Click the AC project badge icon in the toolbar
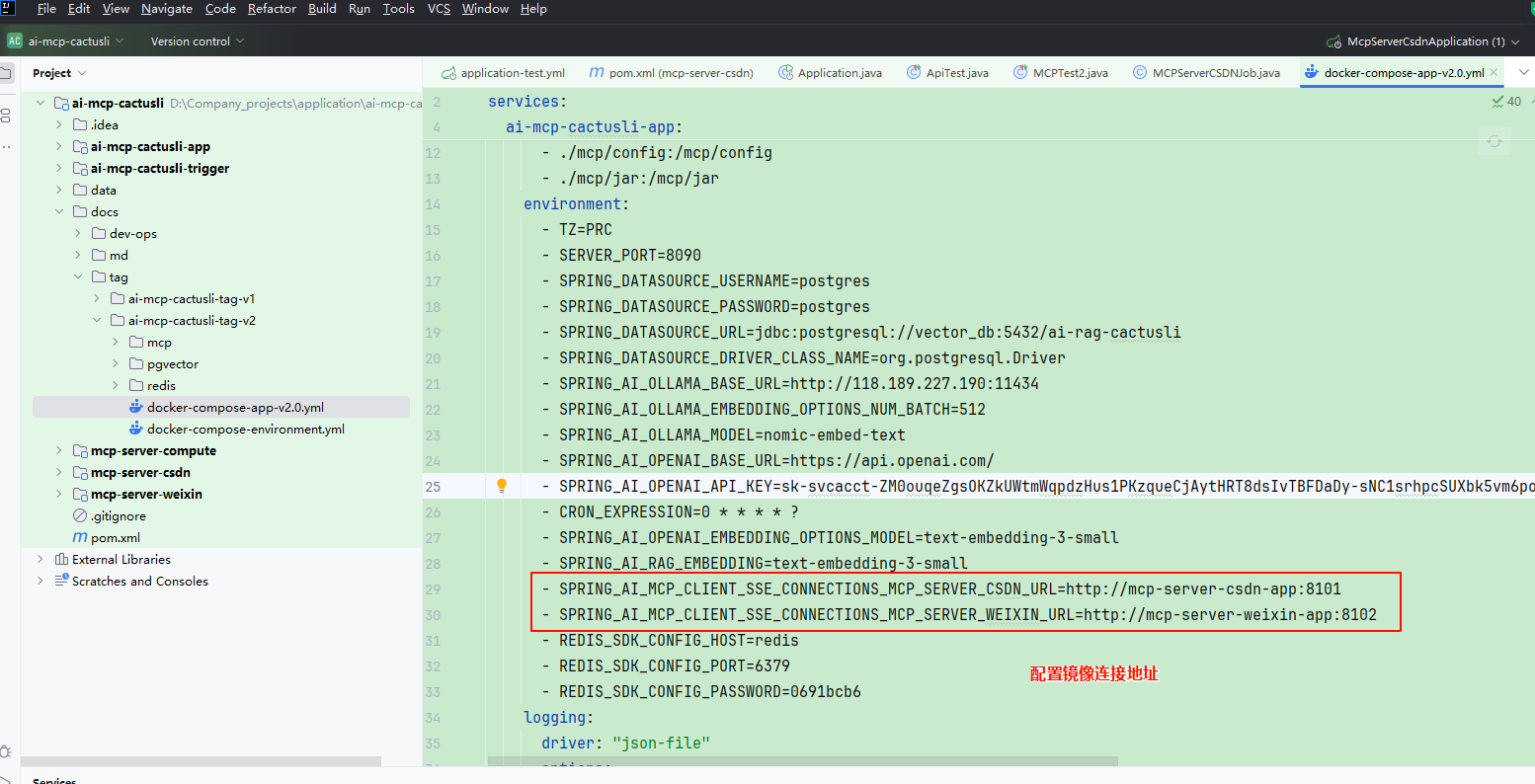 coord(15,41)
